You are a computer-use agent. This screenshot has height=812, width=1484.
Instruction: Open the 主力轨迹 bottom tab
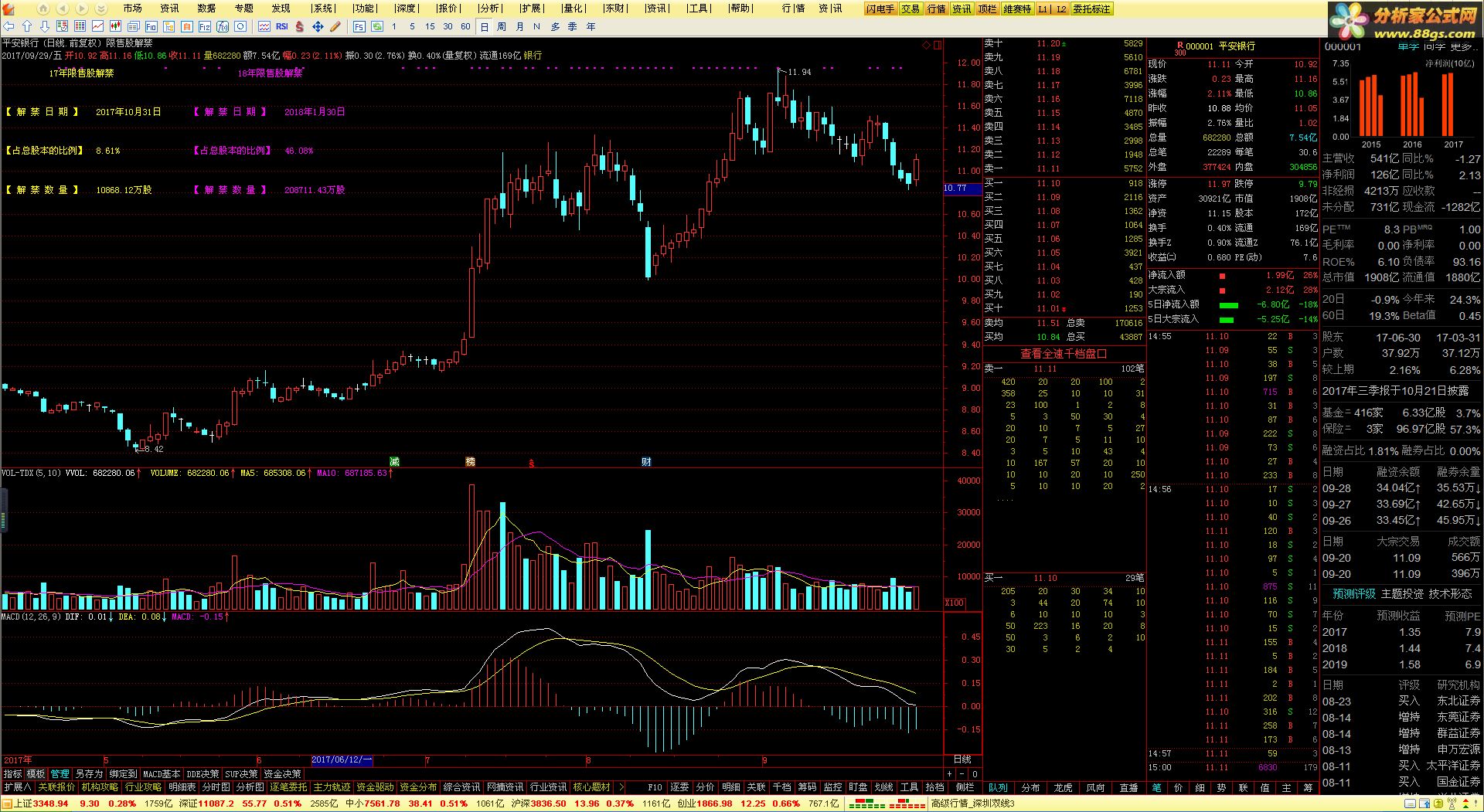332,787
